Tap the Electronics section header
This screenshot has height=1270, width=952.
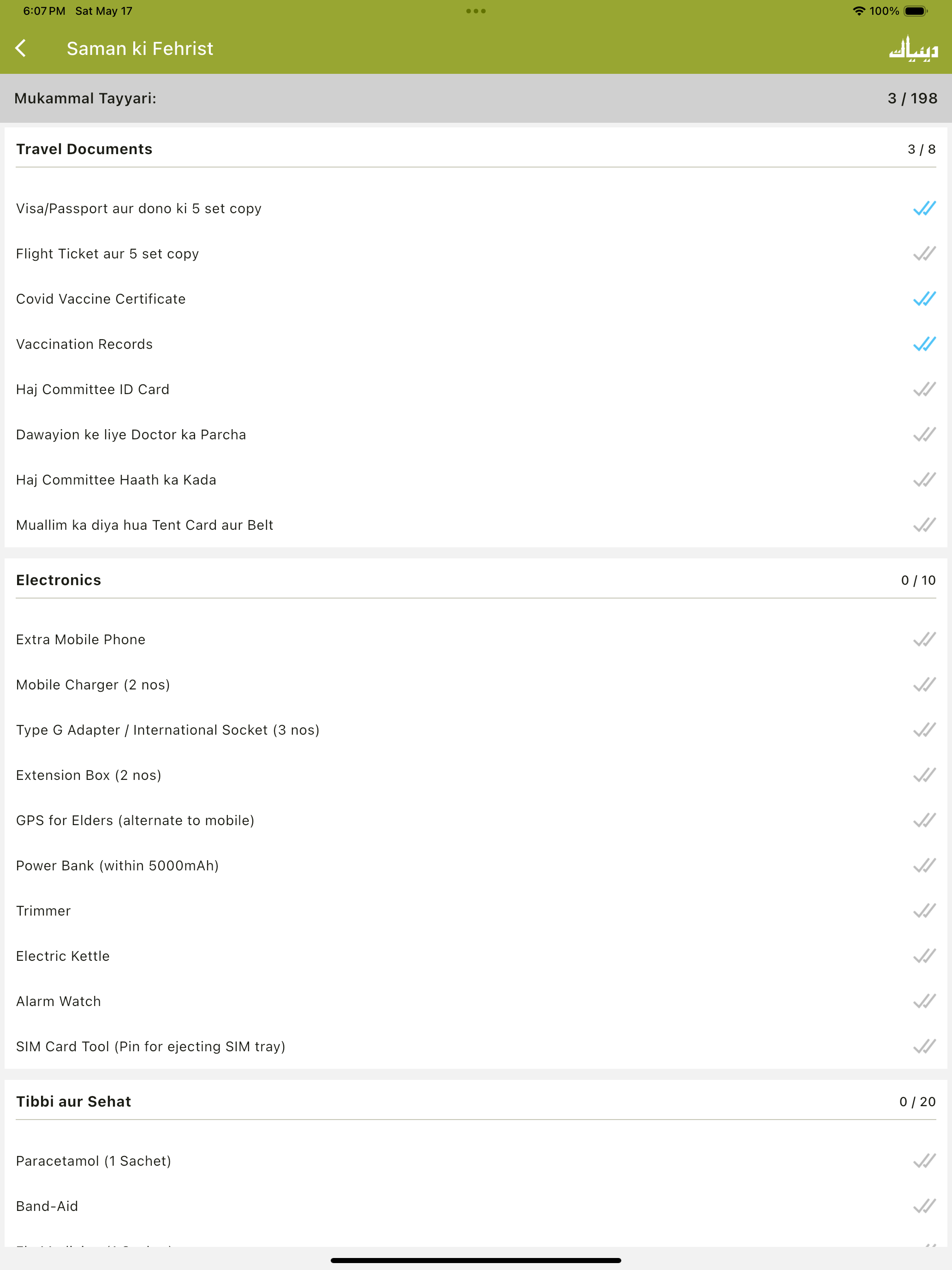(476, 581)
